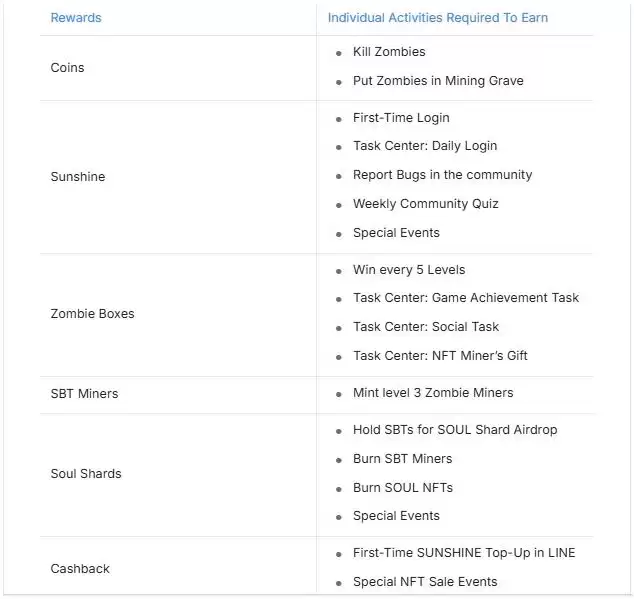Click the Kill Zombies list item
Image resolution: width=634 pixels, height=599 pixels.
[388, 52]
